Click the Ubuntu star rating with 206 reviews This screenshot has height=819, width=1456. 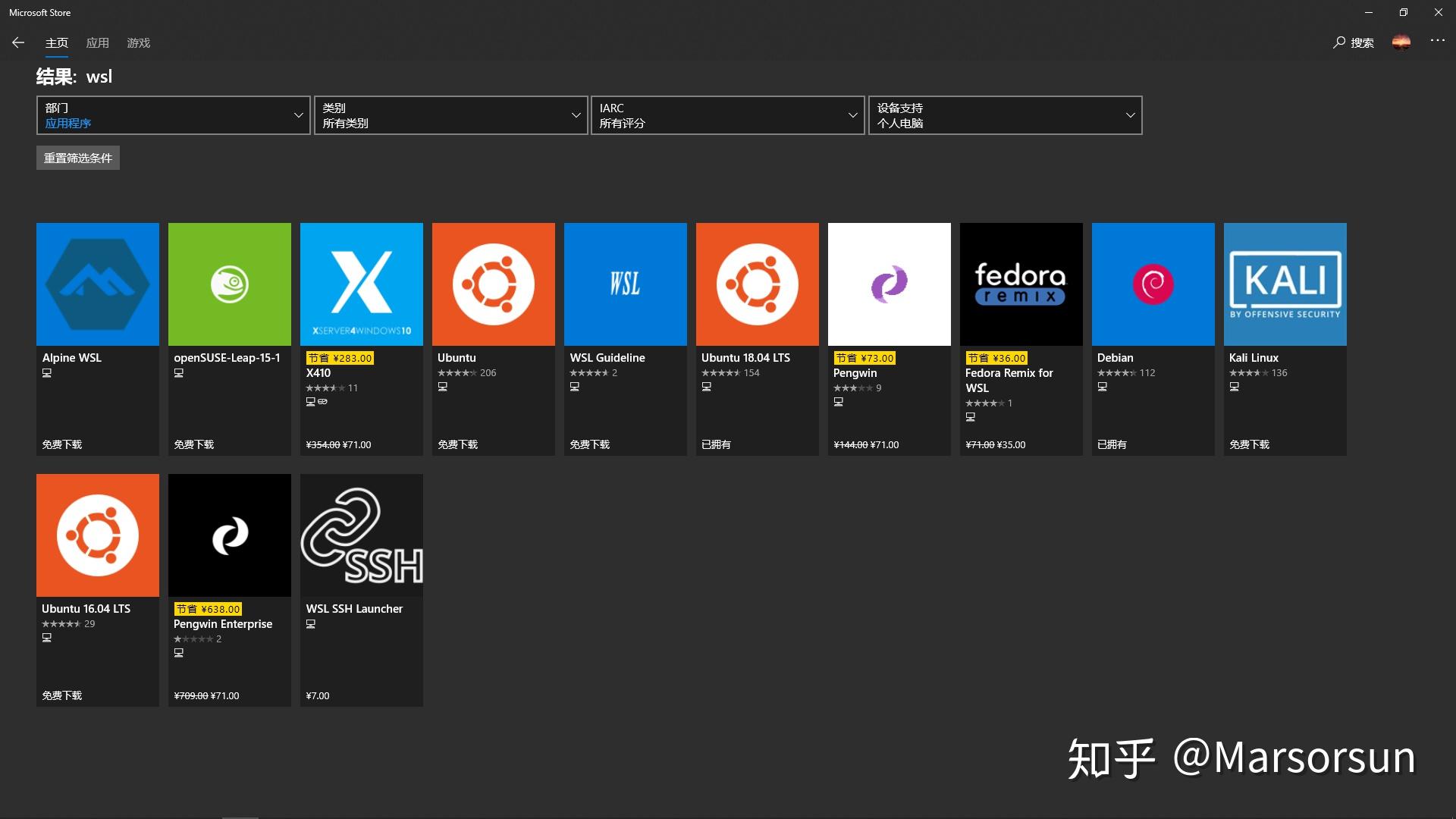466,373
